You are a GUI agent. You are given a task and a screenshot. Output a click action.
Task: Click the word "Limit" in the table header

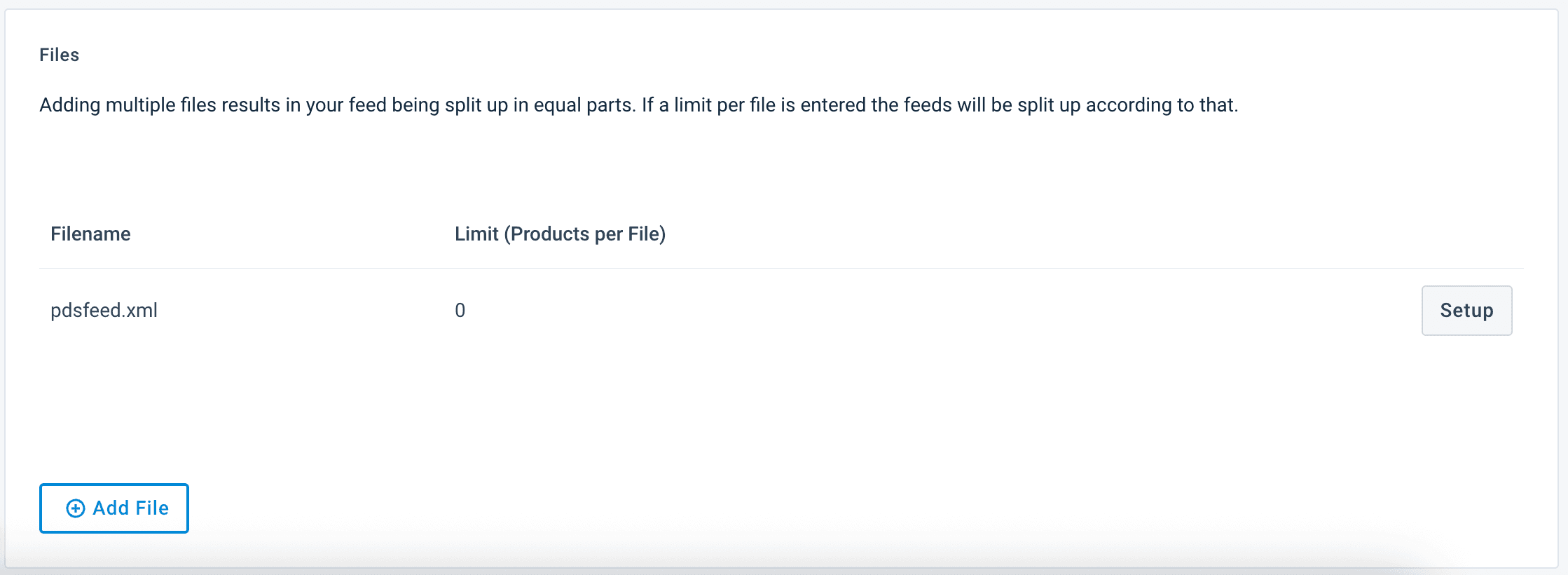click(476, 234)
